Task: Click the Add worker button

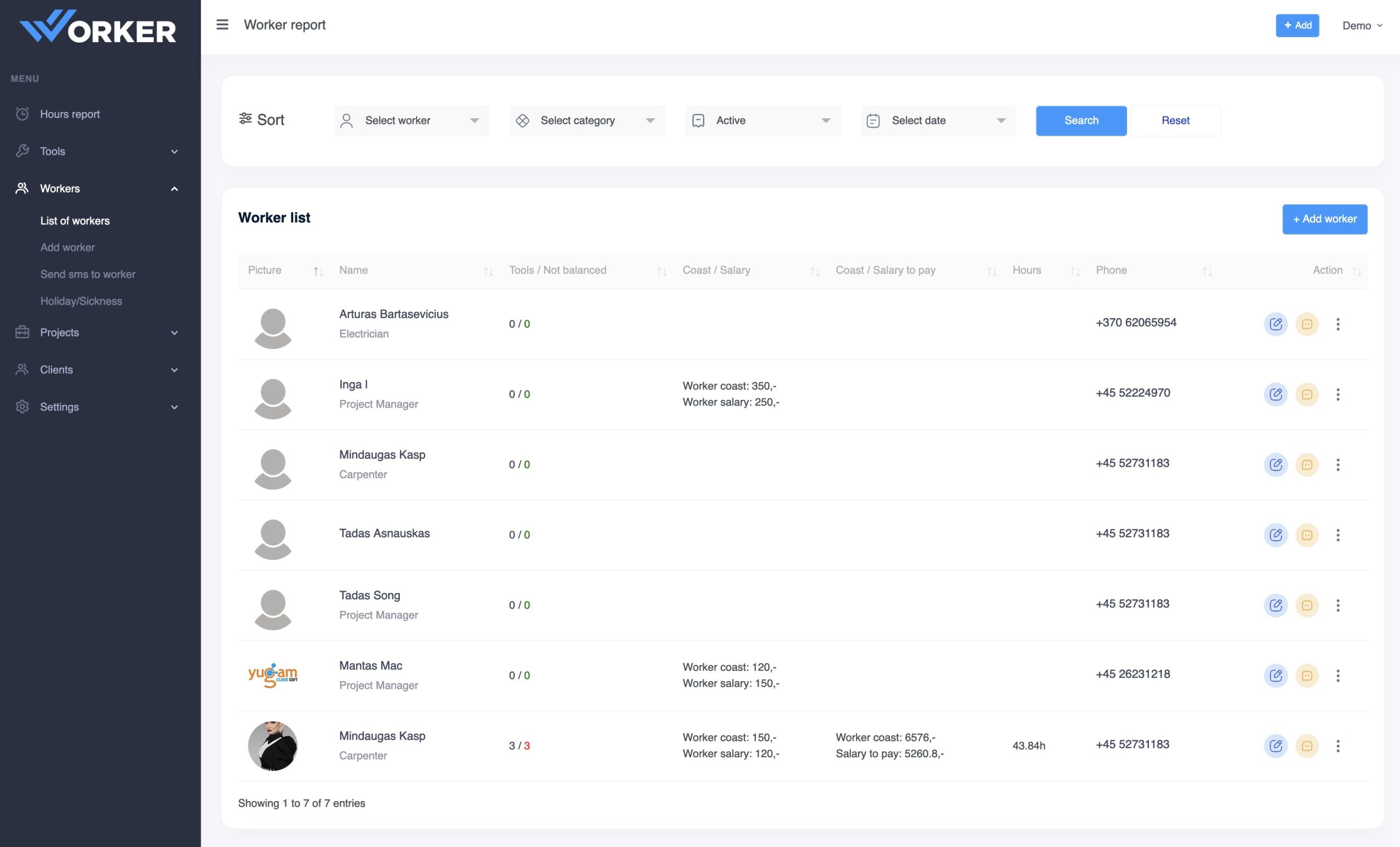Action: coord(1324,219)
